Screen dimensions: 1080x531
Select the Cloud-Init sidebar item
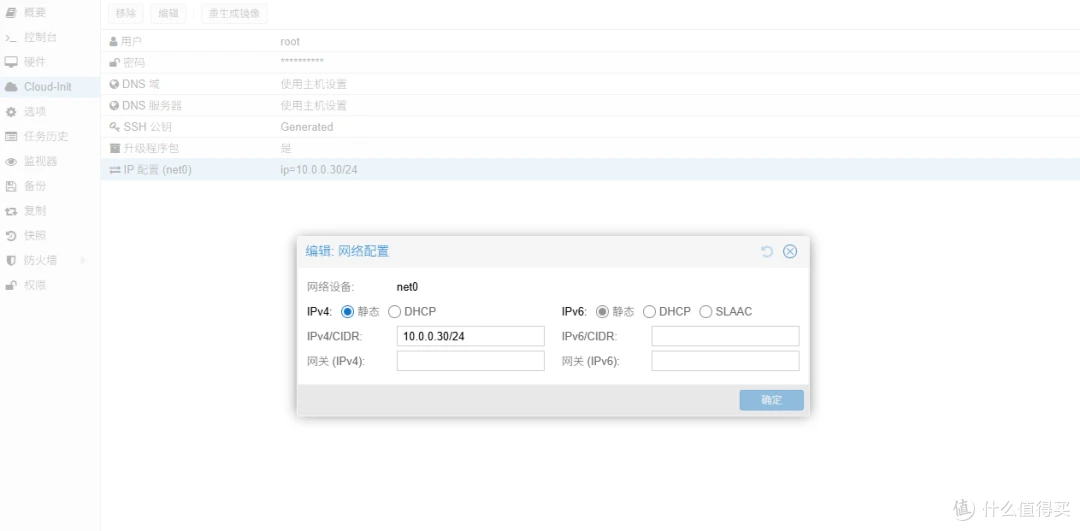pyautogui.click(x=50, y=87)
